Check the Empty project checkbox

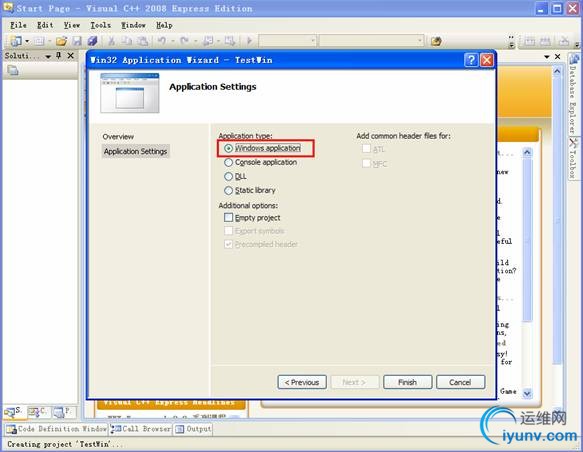click(229, 217)
